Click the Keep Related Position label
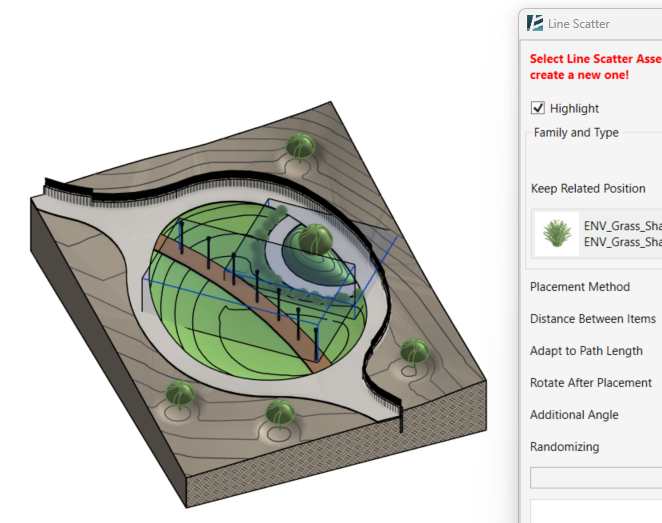Image resolution: width=662 pixels, height=523 pixels. 588,188
